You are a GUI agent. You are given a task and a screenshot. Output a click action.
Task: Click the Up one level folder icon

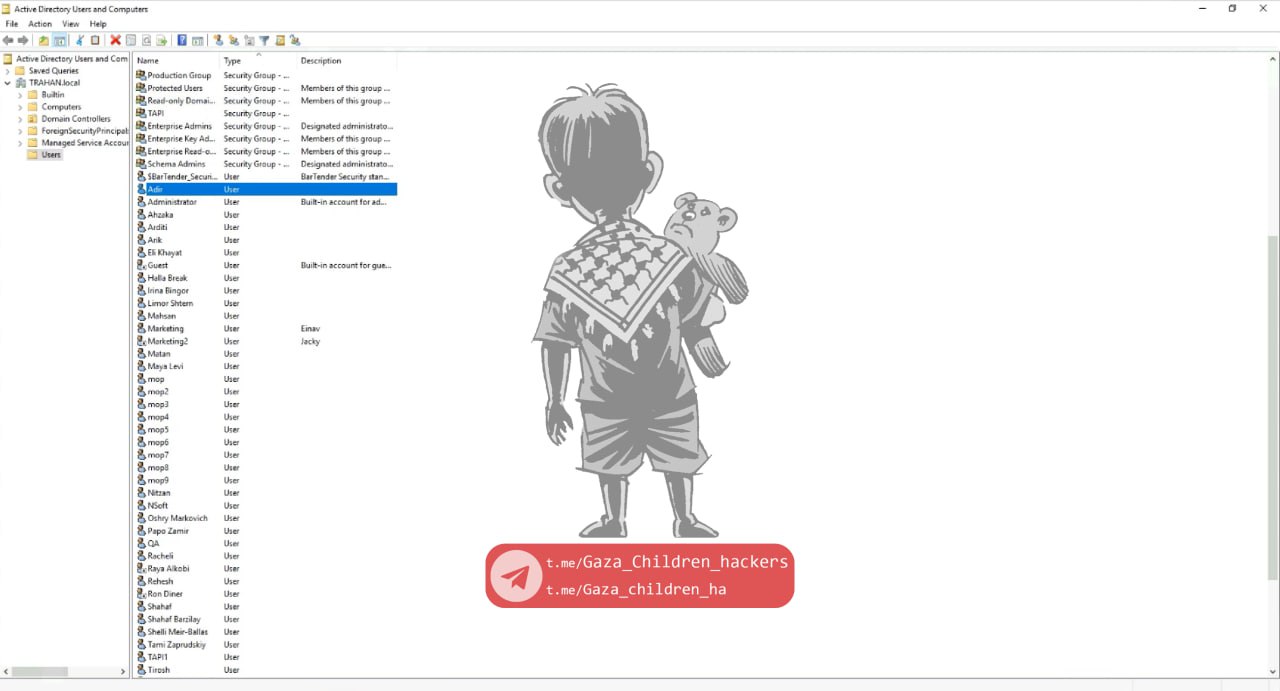point(43,41)
